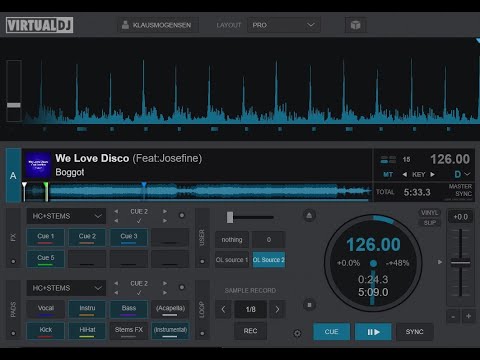This screenshot has width=480, height=360.
Task: Toggle the HiHat stem pad
Action: [x=87, y=330]
